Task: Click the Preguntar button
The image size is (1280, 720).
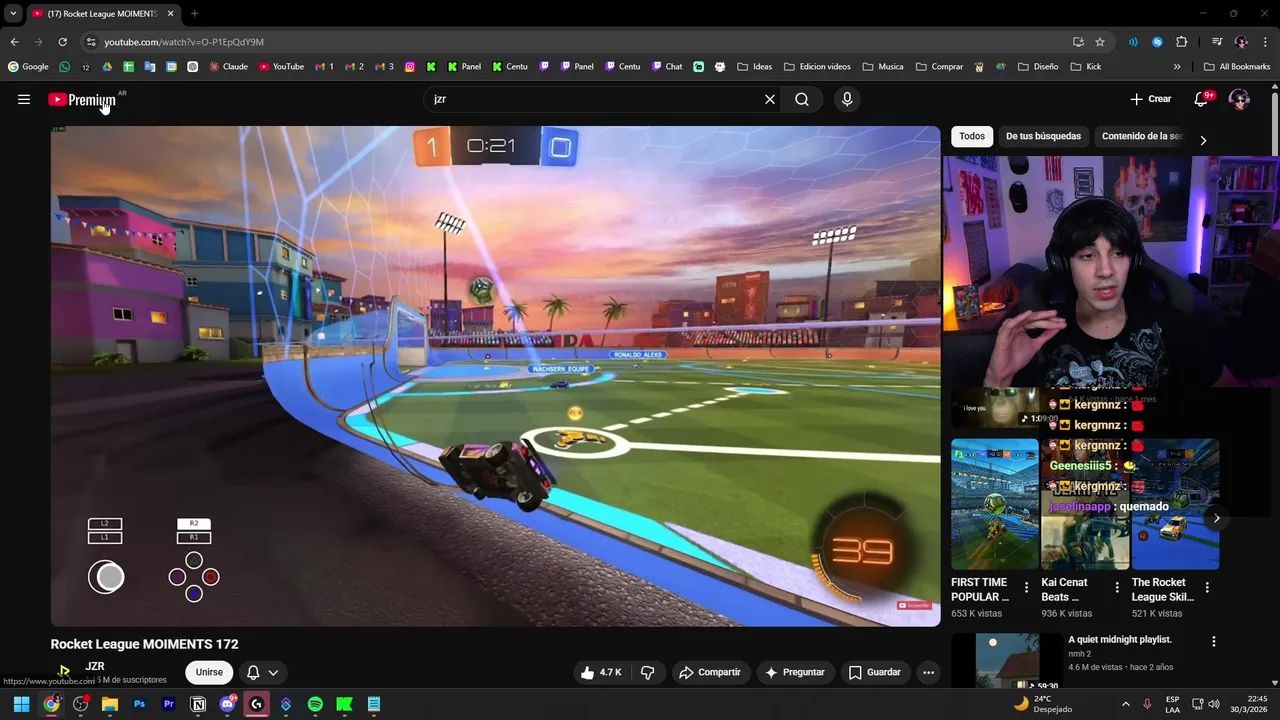Action: click(x=795, y=672)
